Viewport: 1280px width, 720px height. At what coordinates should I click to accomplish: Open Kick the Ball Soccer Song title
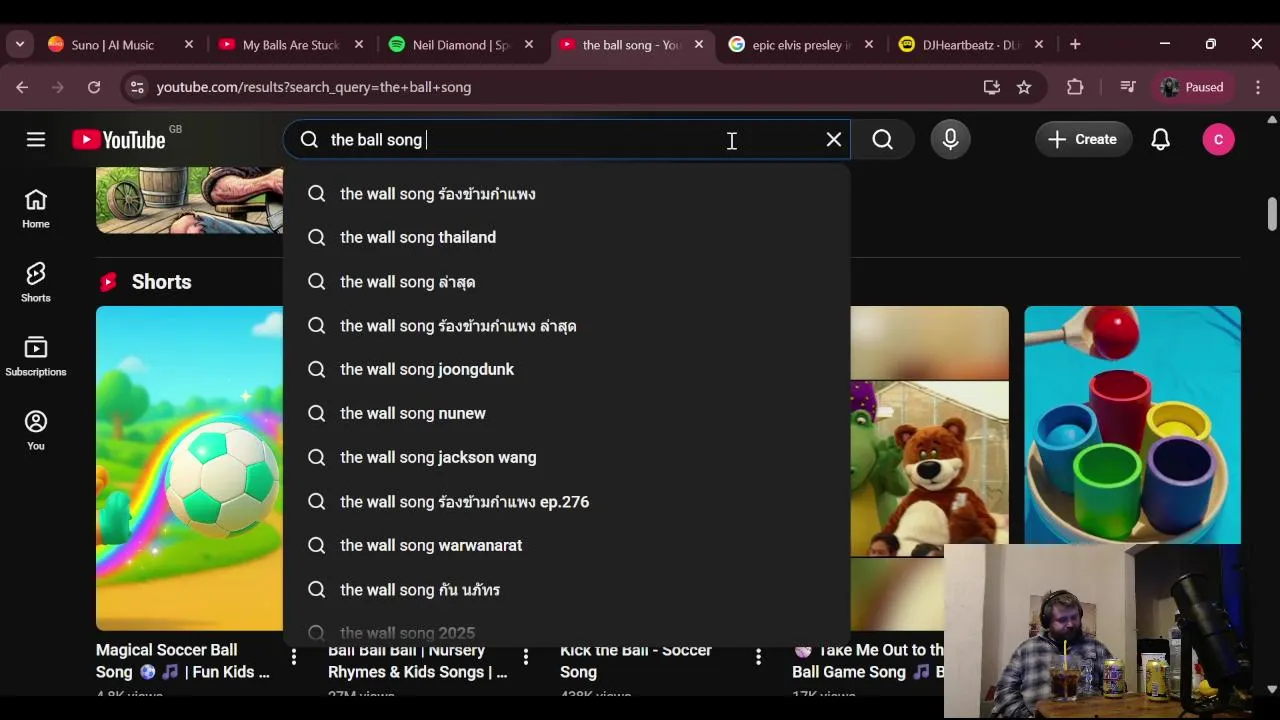pyautogui.click(x=636, y=662)
